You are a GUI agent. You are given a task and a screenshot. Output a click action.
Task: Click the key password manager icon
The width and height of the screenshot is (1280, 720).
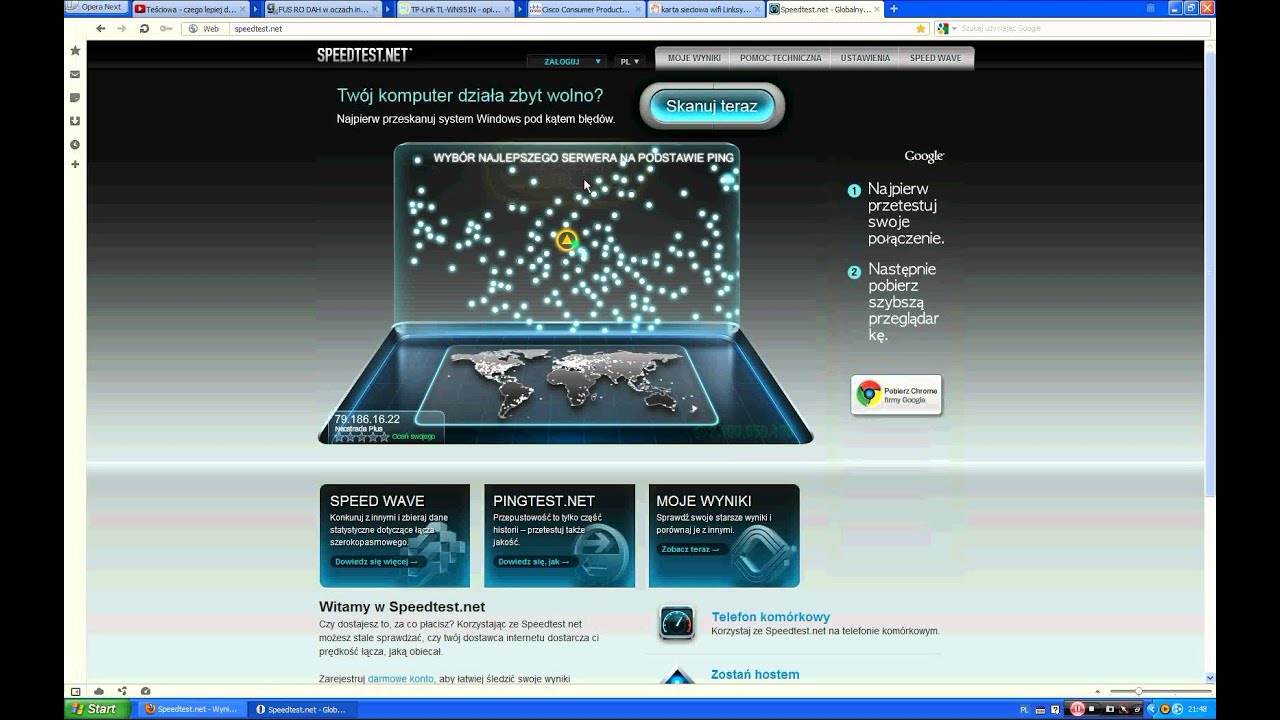point(165,29)
